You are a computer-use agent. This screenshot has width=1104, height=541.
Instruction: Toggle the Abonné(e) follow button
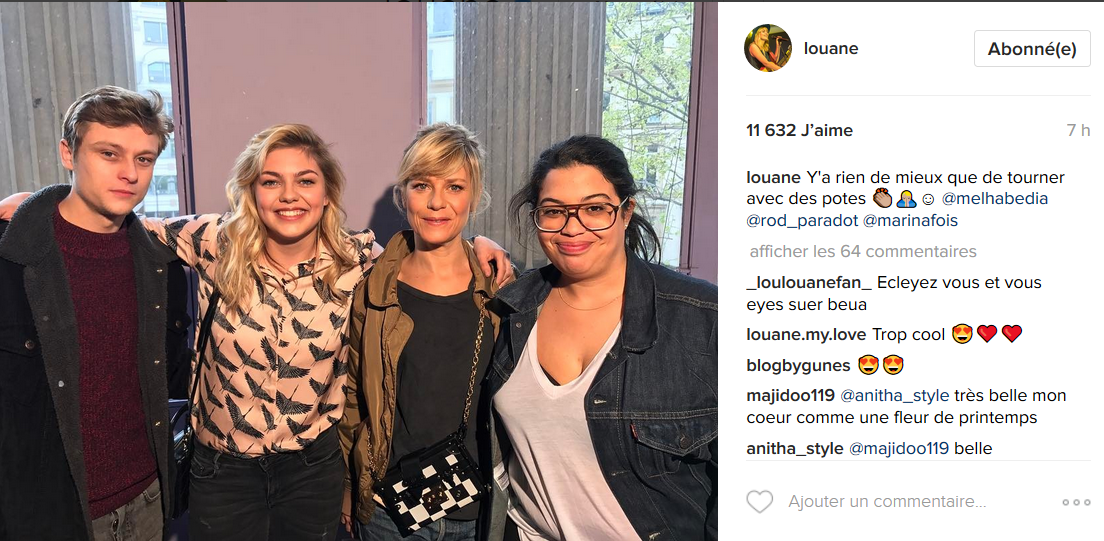click(x=1032, y=49)
